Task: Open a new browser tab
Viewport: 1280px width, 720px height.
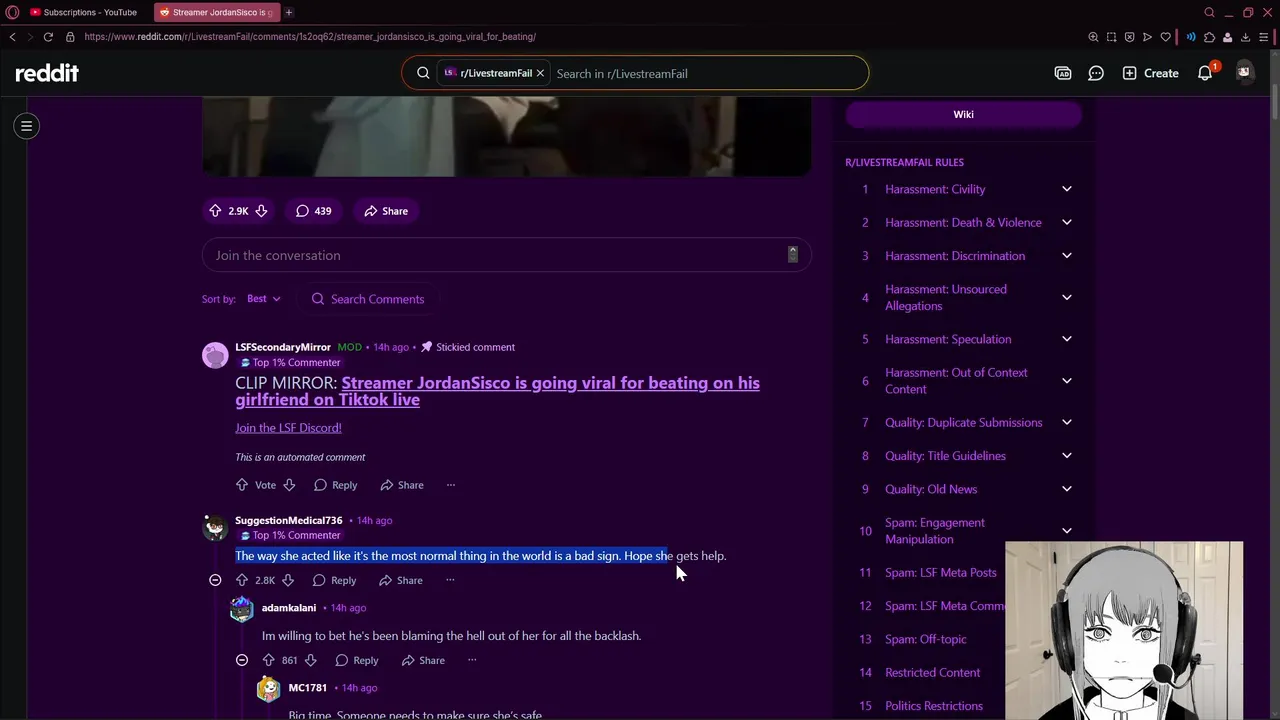Action: (x=289, y=12)
